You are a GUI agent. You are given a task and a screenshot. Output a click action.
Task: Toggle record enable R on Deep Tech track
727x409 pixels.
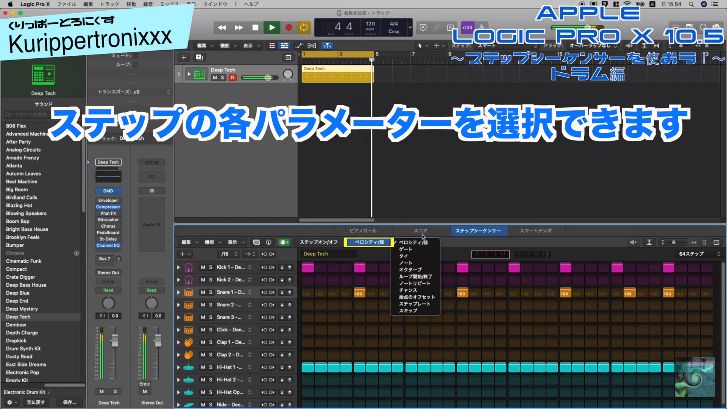232,77
